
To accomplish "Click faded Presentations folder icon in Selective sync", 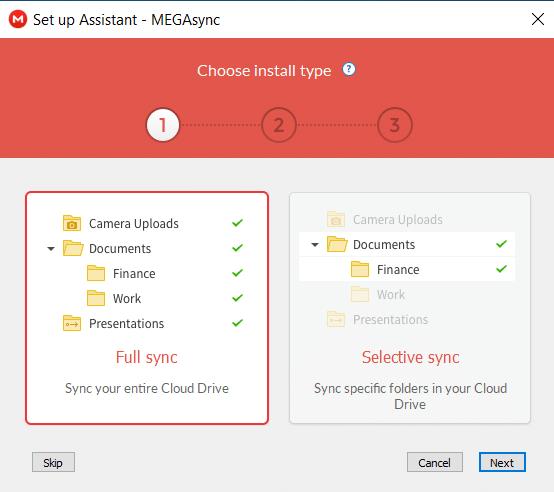I will [x=336, y=319].
